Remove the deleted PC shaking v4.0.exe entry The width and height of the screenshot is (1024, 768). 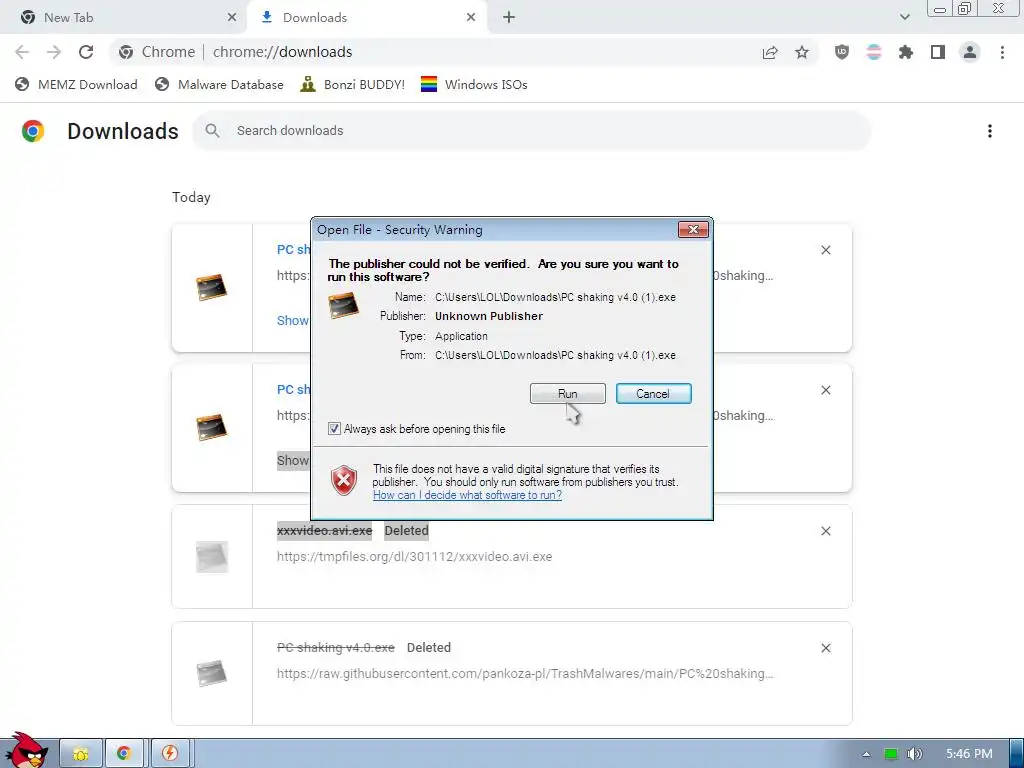point(825,648)
